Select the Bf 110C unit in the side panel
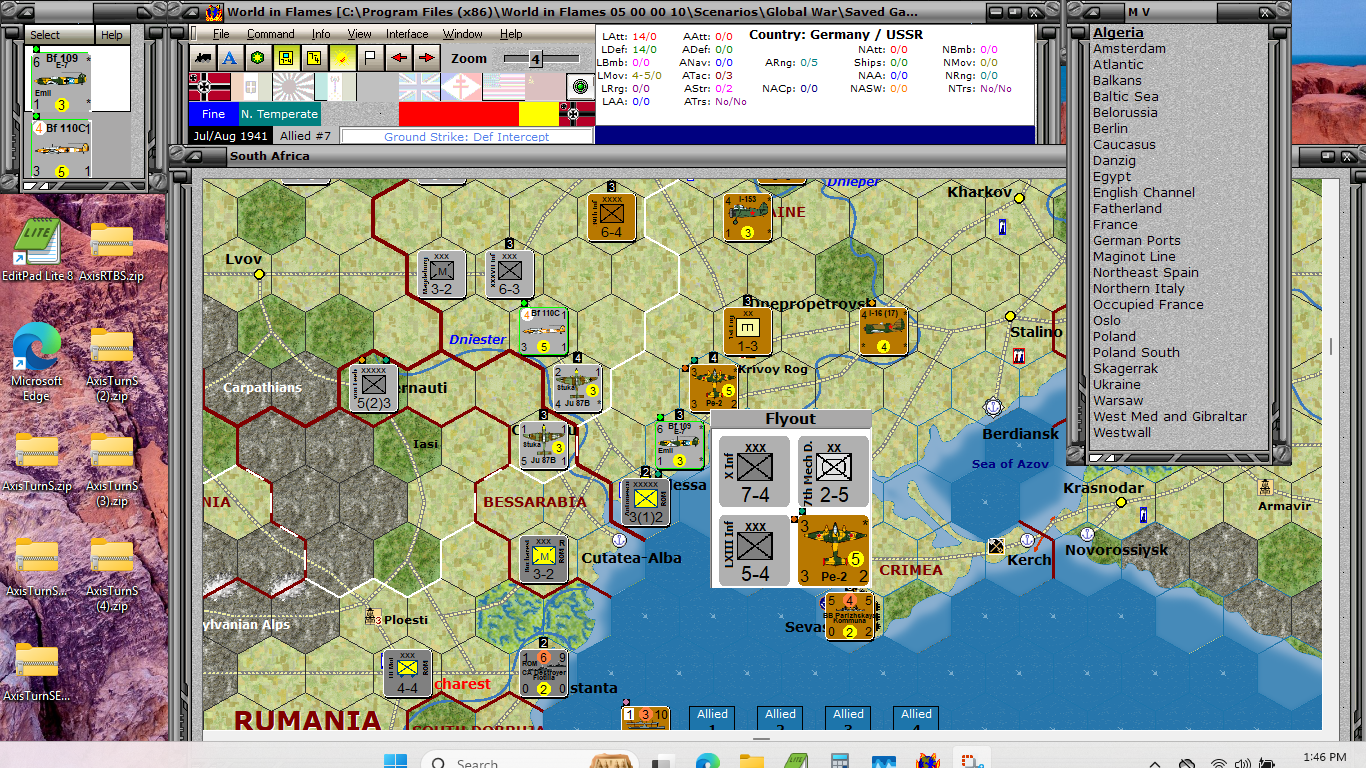The height and width of the screenshot is (768, 1366). click(x=59, y=150)
